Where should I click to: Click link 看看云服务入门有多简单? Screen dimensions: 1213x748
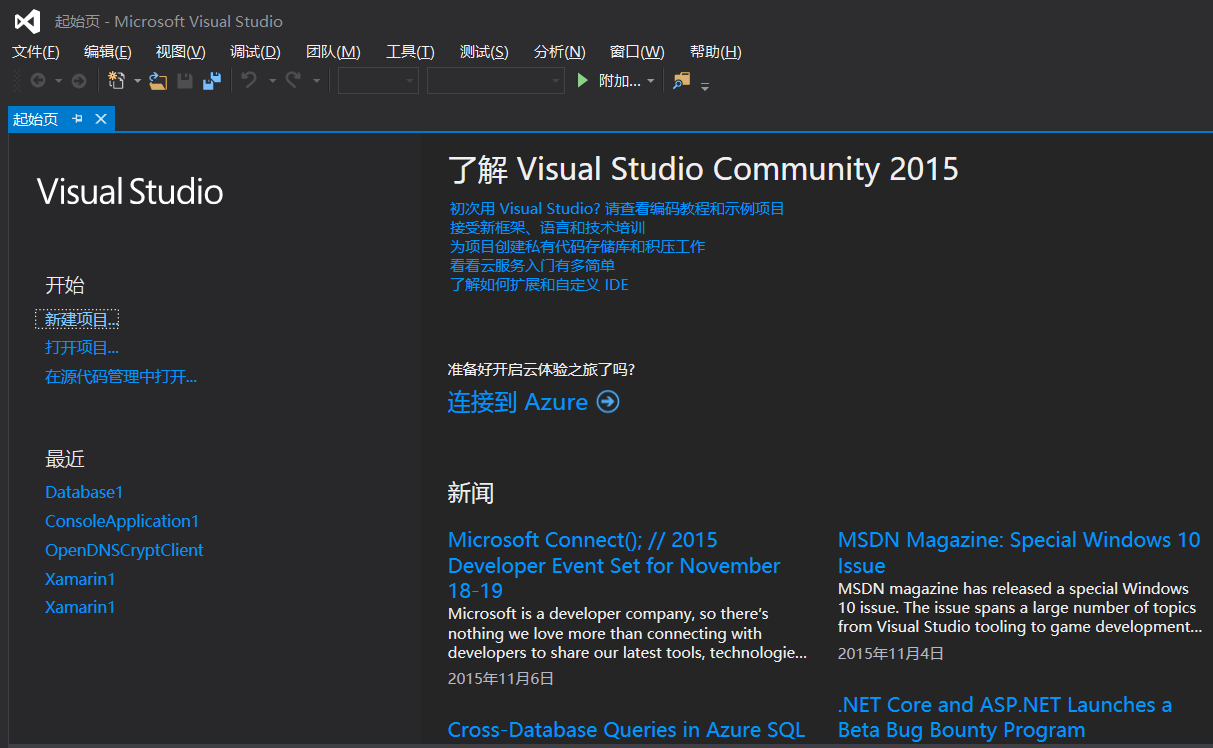coord(532,266)
